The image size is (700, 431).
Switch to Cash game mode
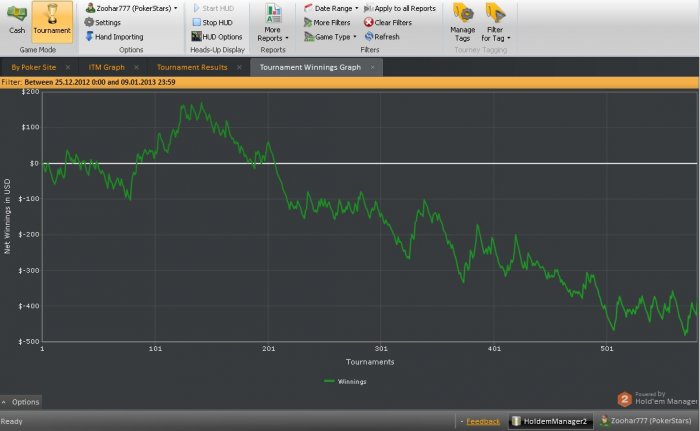[x=17, y=18]
